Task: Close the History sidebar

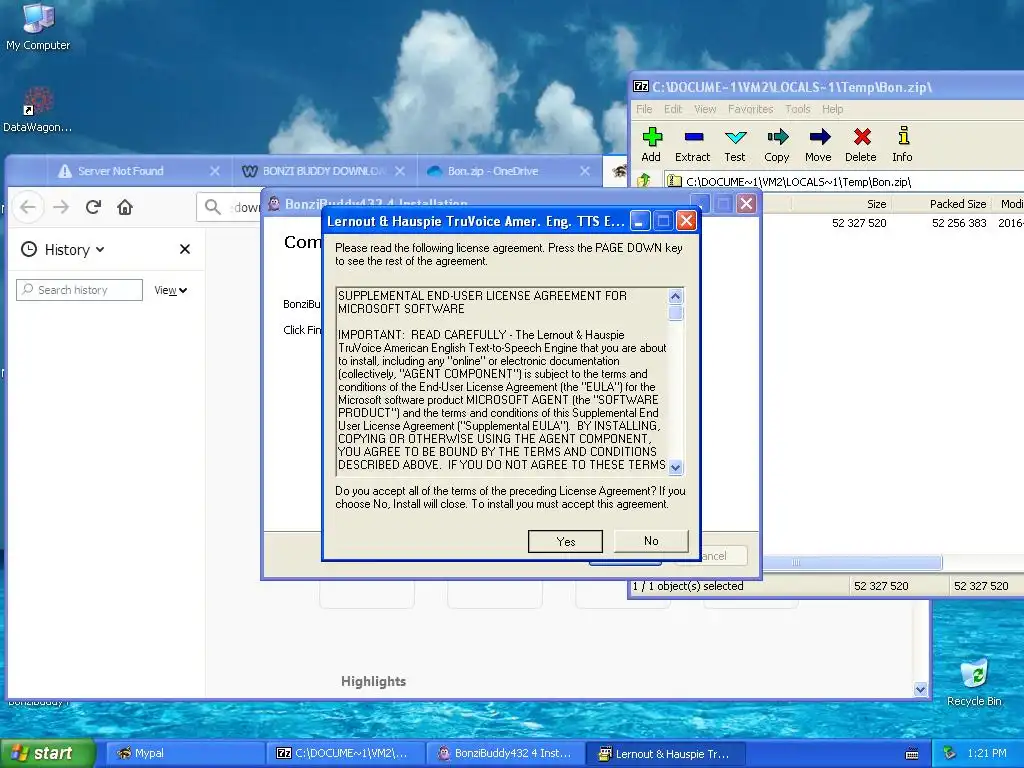Action: point(185,249)
